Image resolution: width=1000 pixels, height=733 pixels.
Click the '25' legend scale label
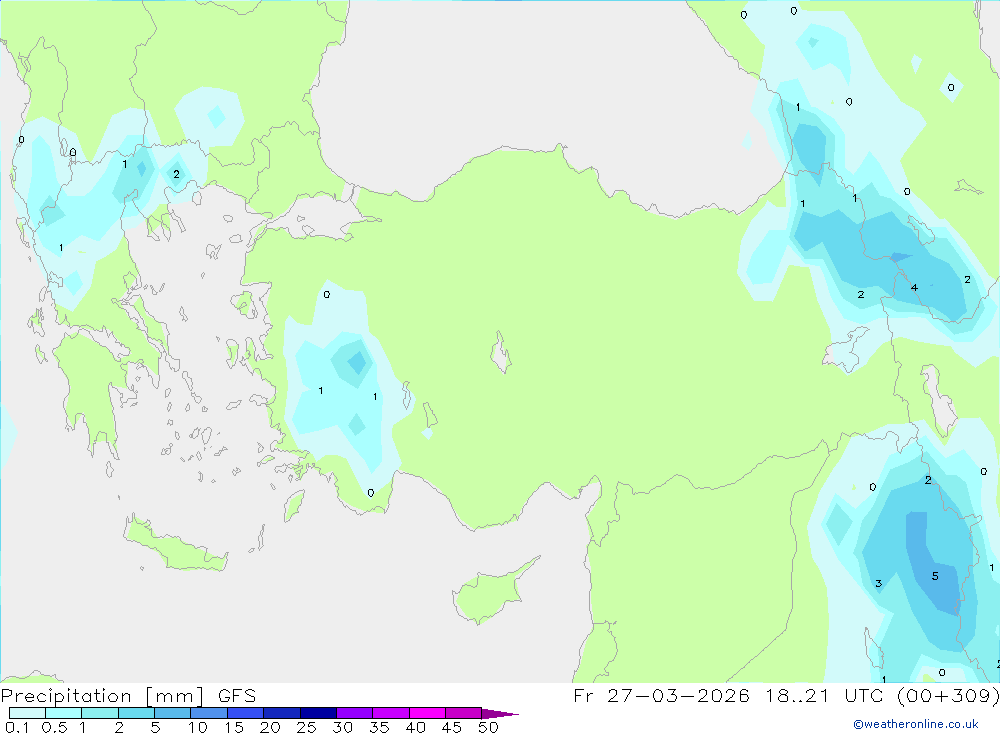(306, 727)
